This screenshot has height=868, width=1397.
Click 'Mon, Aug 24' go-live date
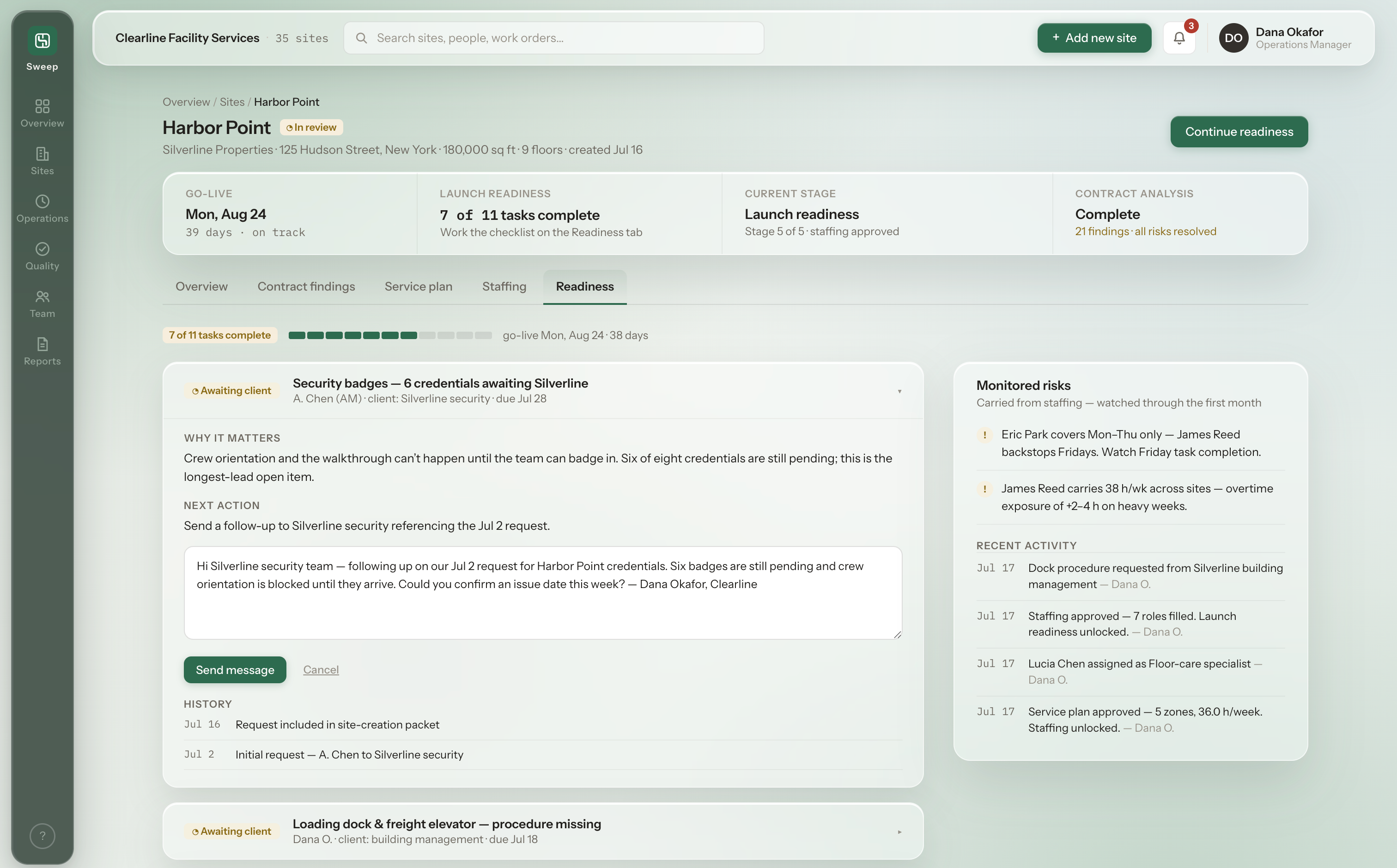pyautogui.click(x=225, y=214)
